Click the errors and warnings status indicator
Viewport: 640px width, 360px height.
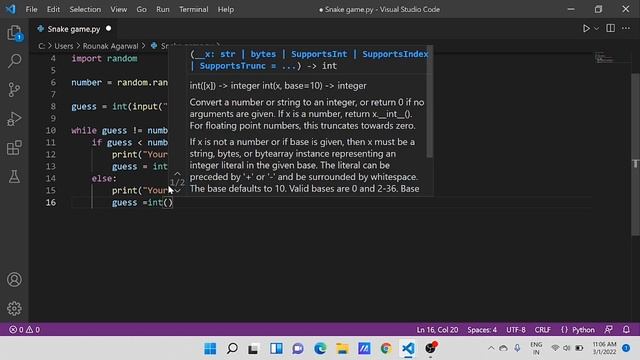pyautogui.click(x=24, y=329)
